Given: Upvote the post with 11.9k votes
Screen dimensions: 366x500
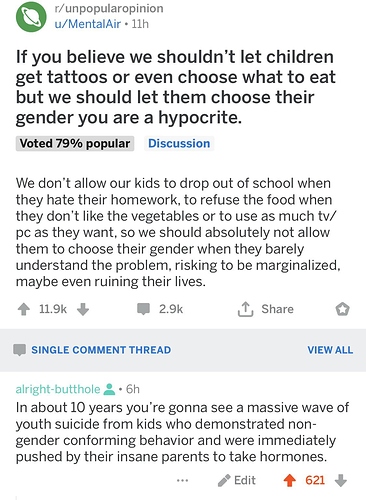Looking at the screenshot, I should click(23, 309).
